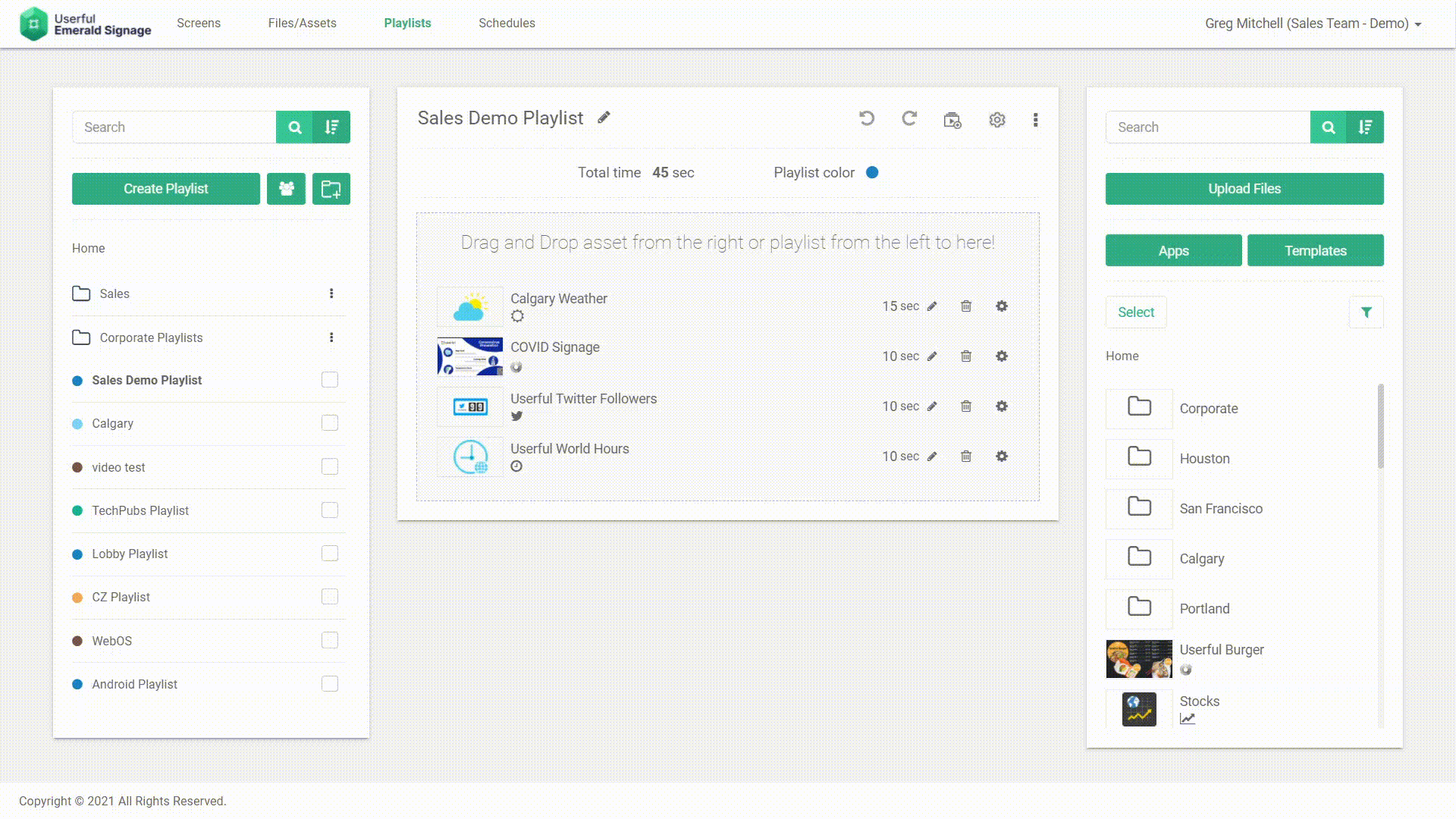Screen dimensions: 1456x819
Task: Open Corporate Playlists folder three-dot menu
Action: click(331, 337)
